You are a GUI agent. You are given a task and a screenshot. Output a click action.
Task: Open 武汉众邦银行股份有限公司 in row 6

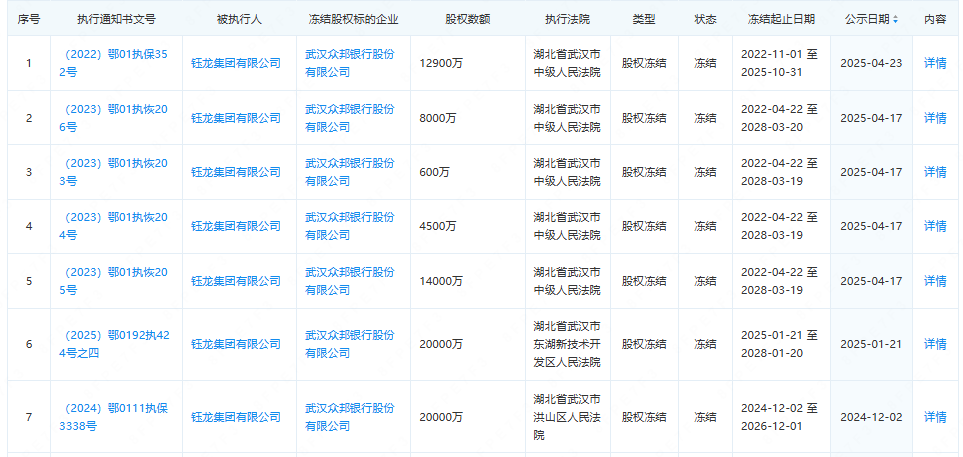350,344
